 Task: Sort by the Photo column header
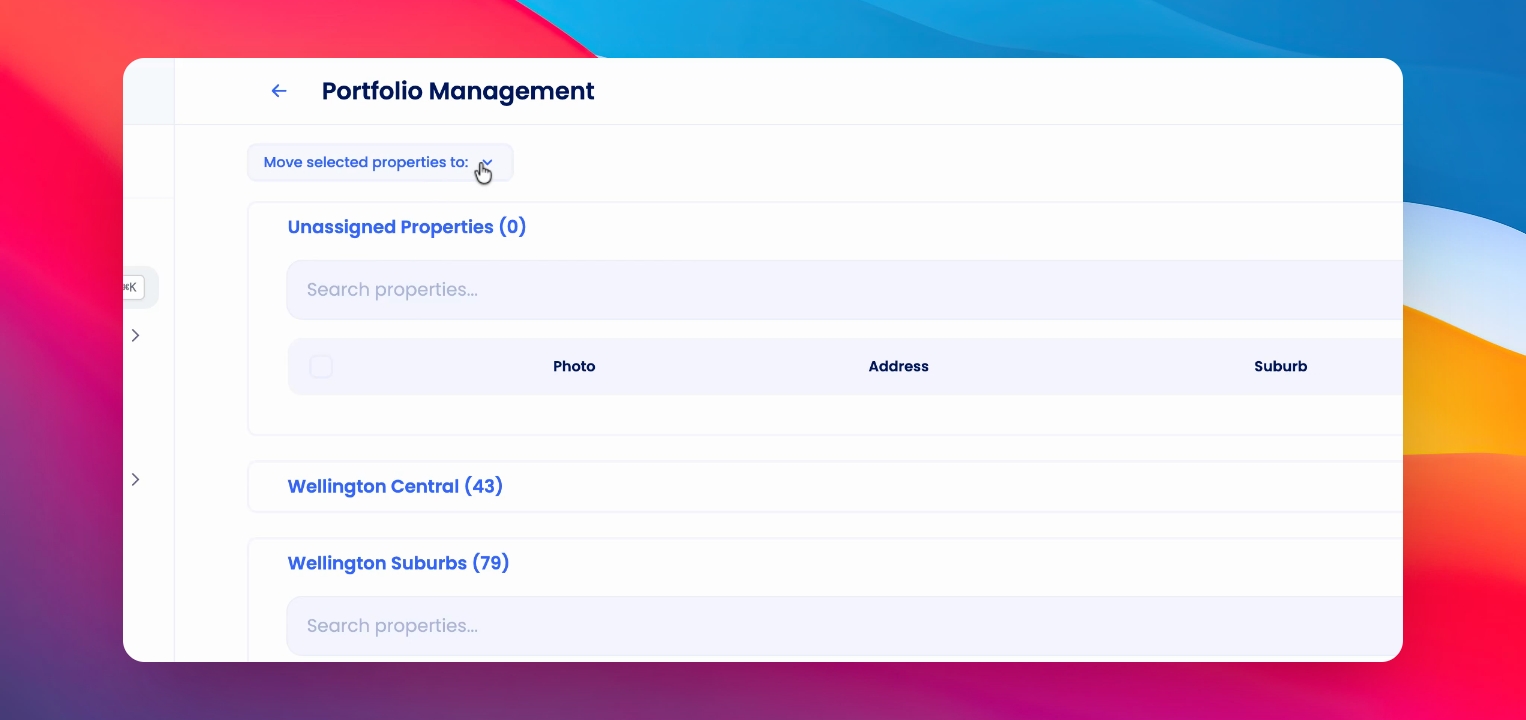pos(574,366)
